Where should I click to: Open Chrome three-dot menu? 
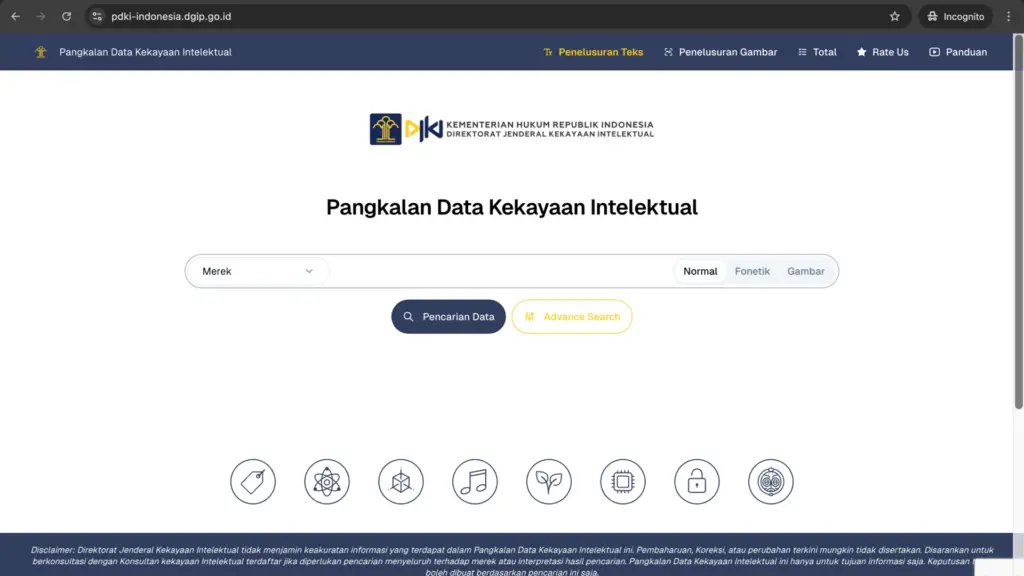(x=1008, y=16)
